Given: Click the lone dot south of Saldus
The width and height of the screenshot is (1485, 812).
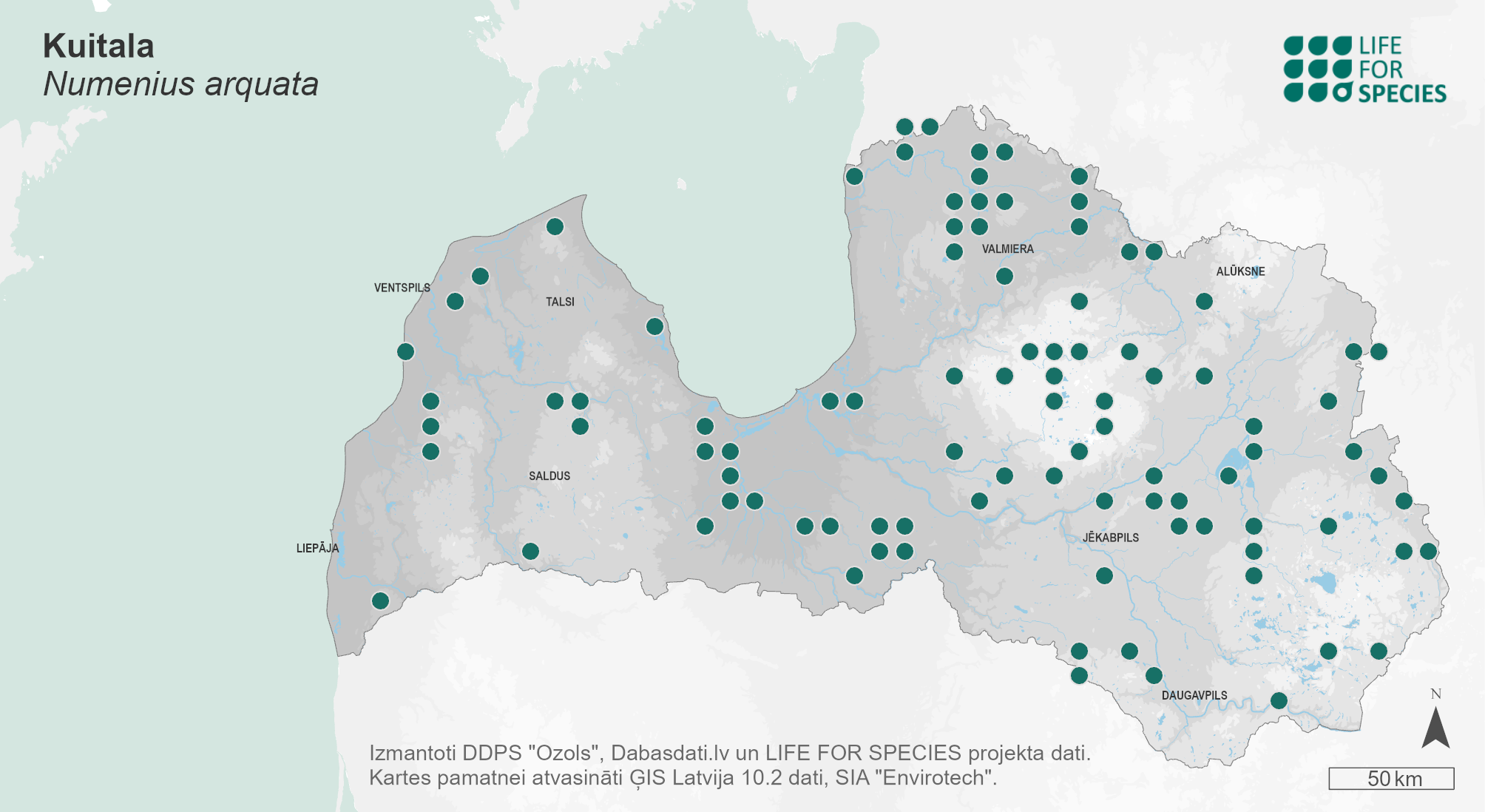Looking at the screenshot, I should (x=530, y=551).
